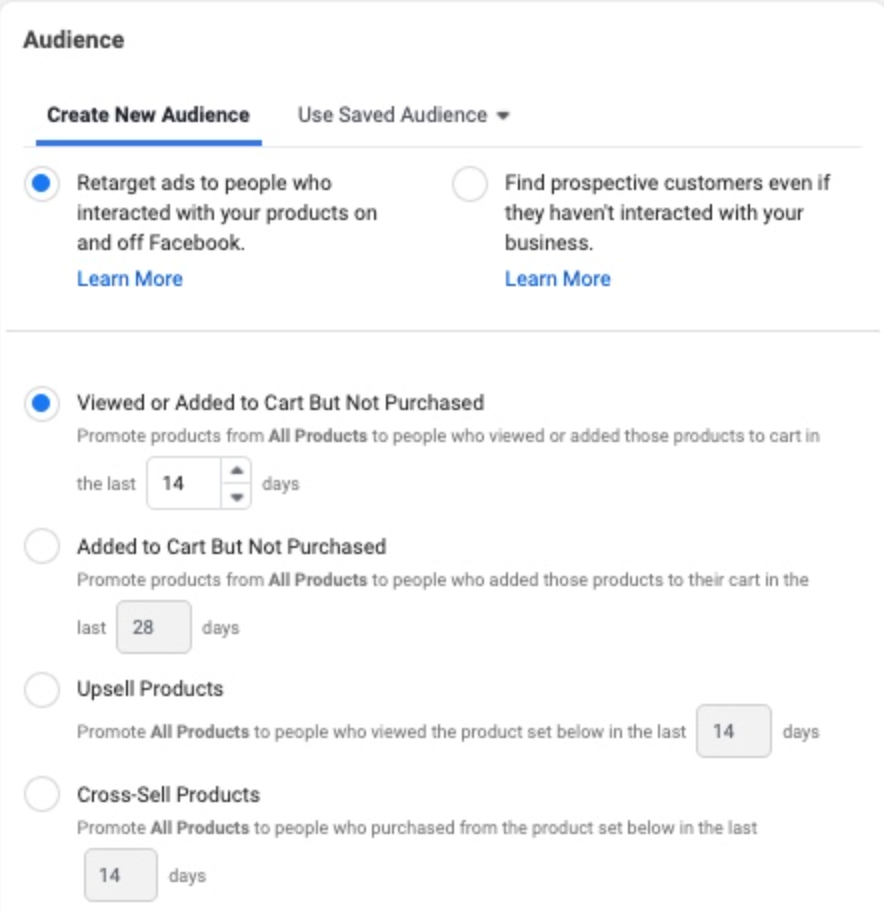Click the arrow beside Use Saved Audience
The image size is (884, 914).
coord(503,115)
